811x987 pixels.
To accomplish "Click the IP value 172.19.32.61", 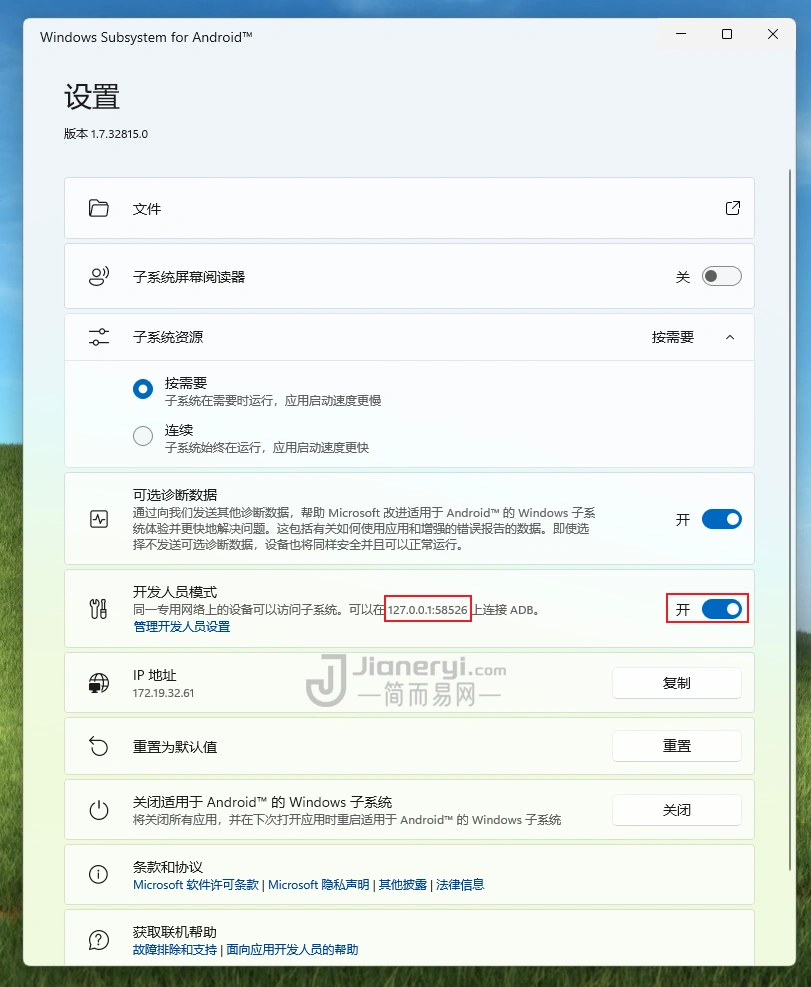I will point(164,693).
